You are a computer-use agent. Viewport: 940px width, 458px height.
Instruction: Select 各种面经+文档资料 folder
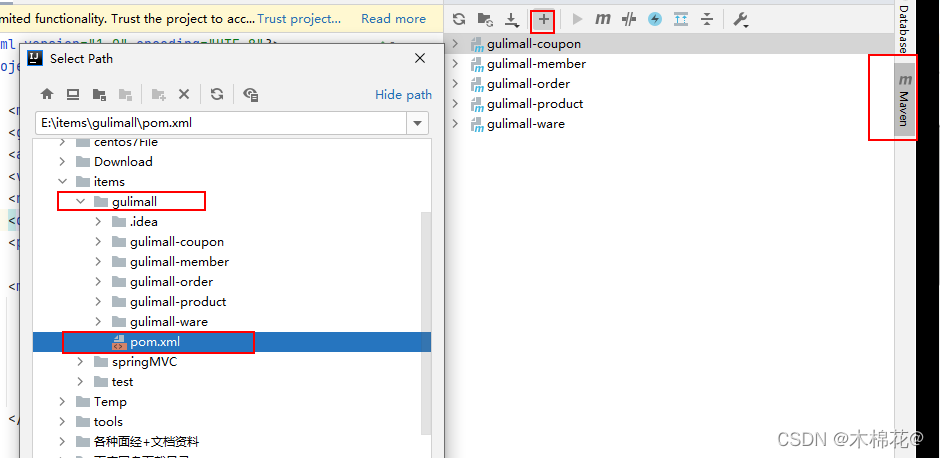(137, 442)
